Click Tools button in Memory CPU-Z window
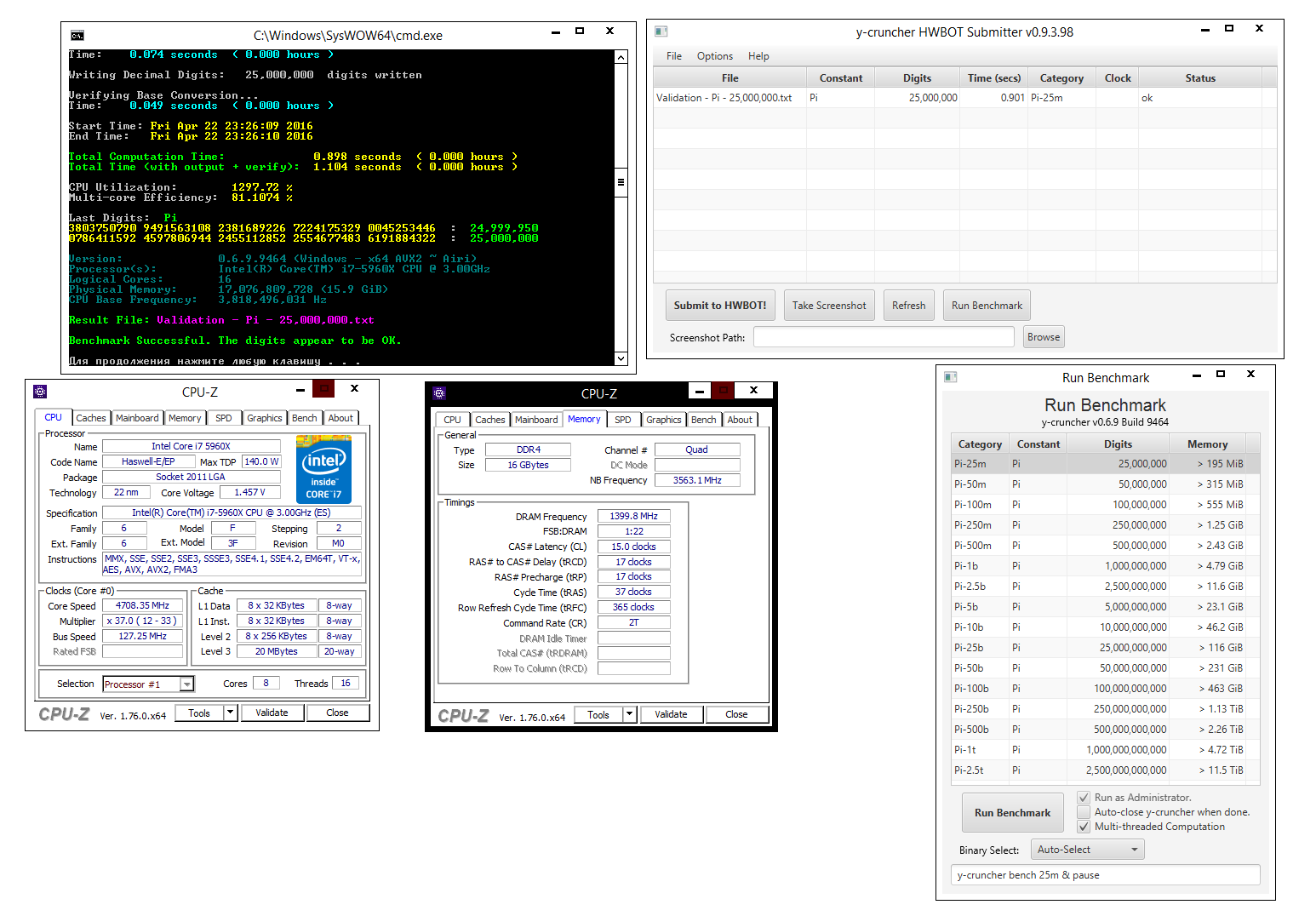The width and height of the screenshot is (1316, 916). pyautogui.click(x=598, y=714)
